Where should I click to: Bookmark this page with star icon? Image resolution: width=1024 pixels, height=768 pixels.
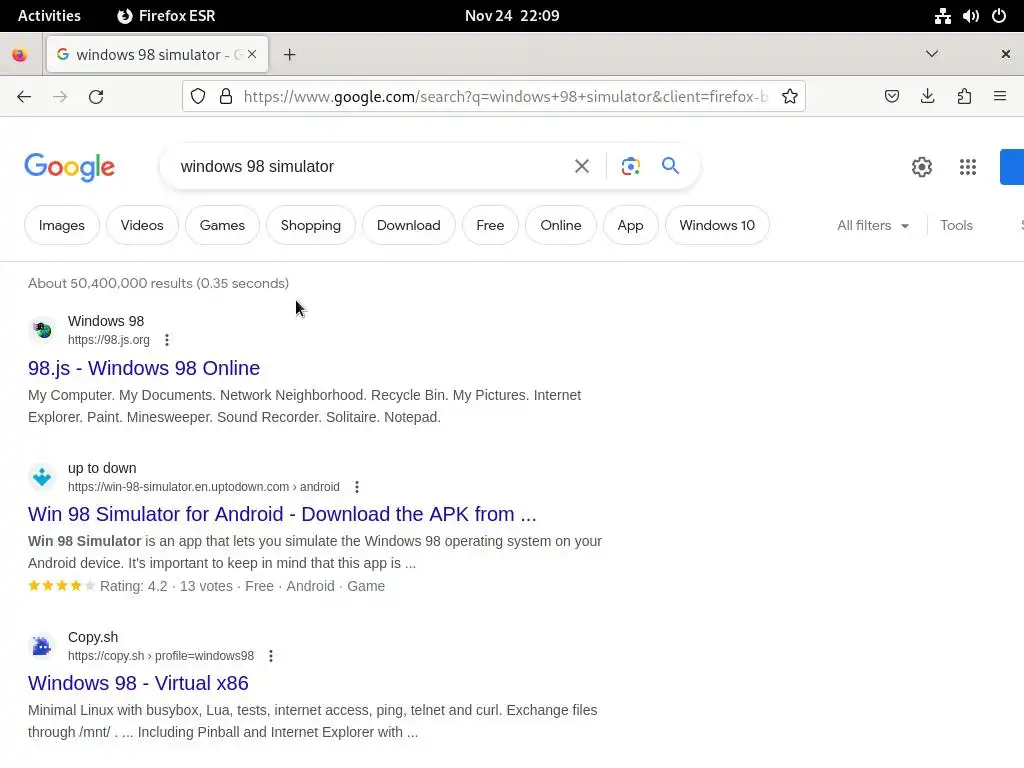click(790, 97)
